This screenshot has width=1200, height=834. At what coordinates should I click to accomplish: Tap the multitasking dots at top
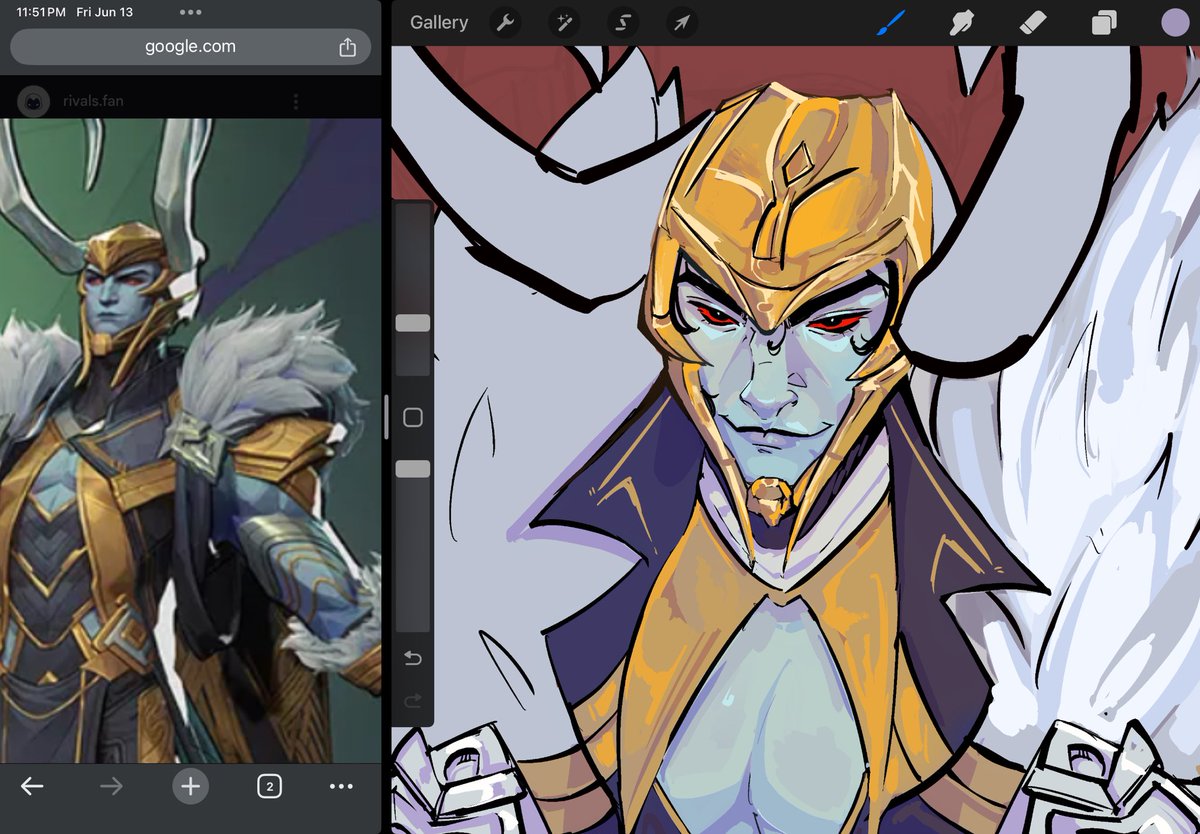(x=190, y=13)
